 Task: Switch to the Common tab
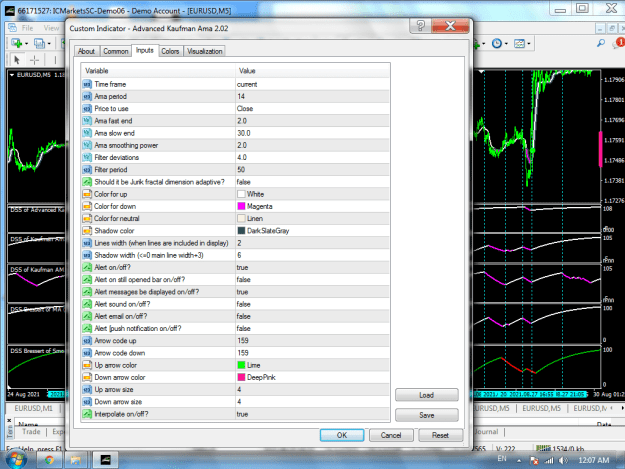pyautogui.click(x=116, y=51)
